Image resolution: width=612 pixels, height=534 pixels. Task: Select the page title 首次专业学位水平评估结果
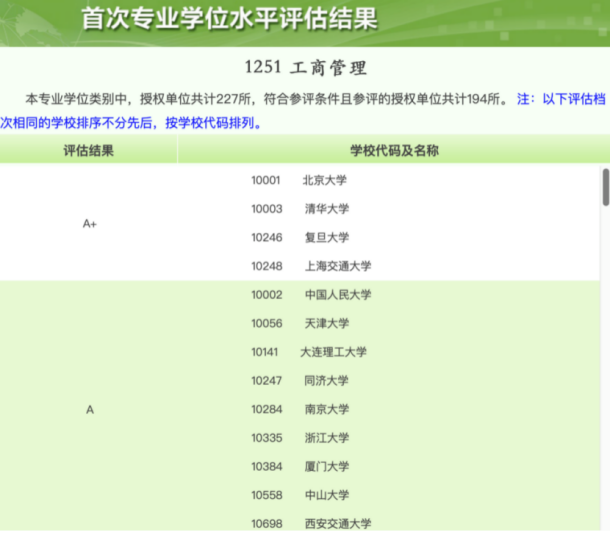click(230, 18)
